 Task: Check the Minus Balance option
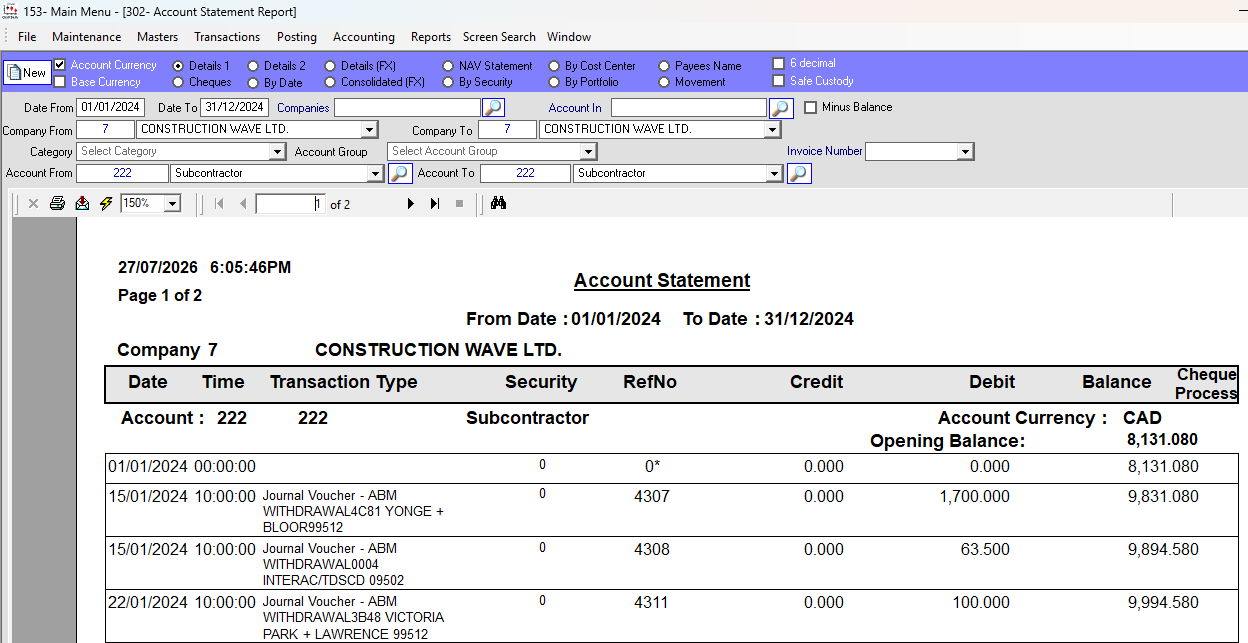coord(811,107)
